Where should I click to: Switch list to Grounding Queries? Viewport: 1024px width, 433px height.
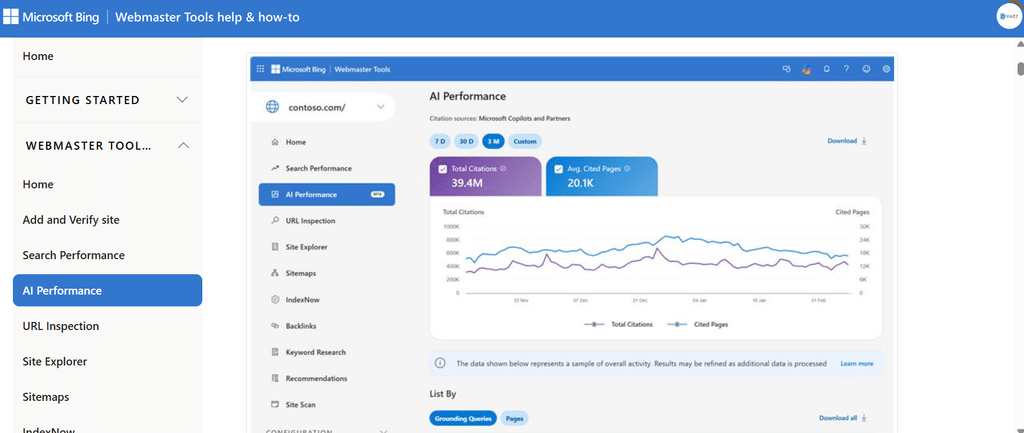click(463, 418)
